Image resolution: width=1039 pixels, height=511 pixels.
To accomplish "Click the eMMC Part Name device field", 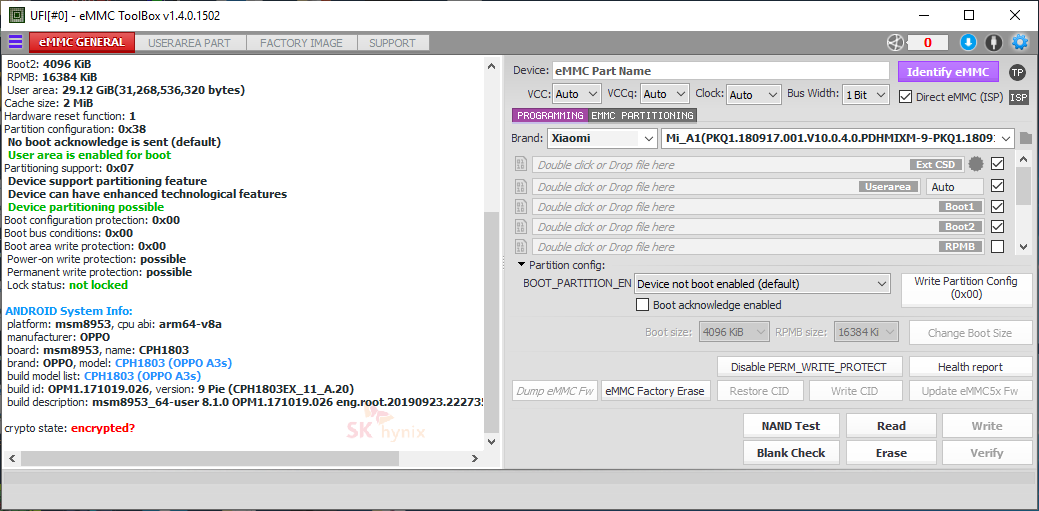I will point(720,71).
